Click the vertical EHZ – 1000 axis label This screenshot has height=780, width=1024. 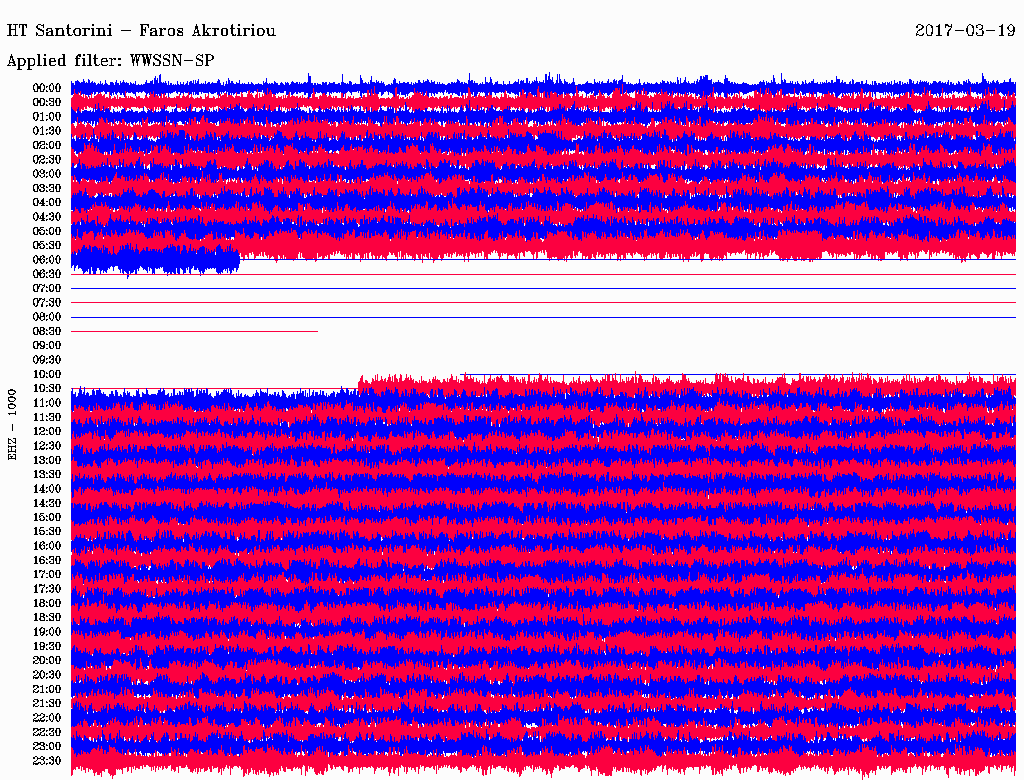tap(13, 425)
